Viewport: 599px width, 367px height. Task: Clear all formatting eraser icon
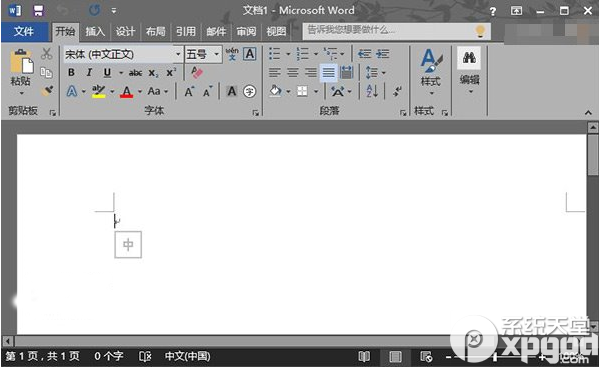197,72
